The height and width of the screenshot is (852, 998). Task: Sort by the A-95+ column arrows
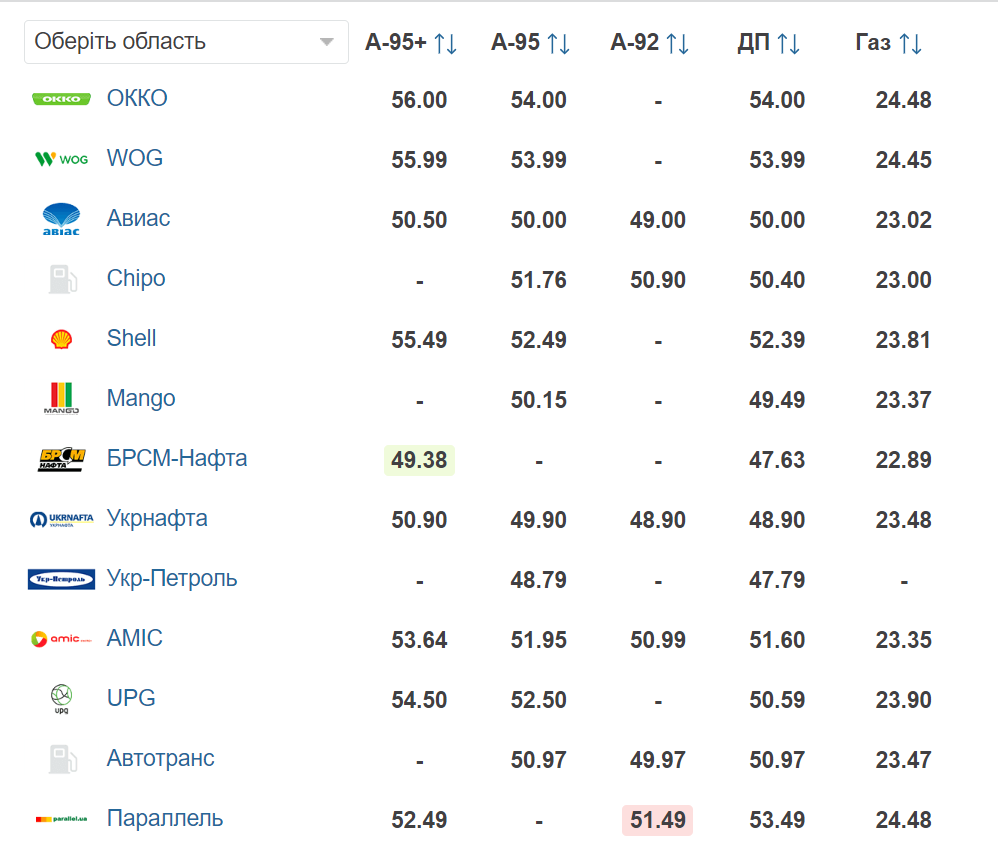pos(446,43)
